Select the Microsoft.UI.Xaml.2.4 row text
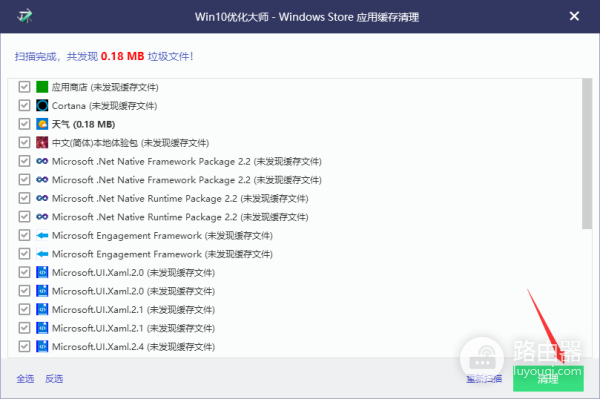This screenshot has height=399, width=600. click(133, 347)
